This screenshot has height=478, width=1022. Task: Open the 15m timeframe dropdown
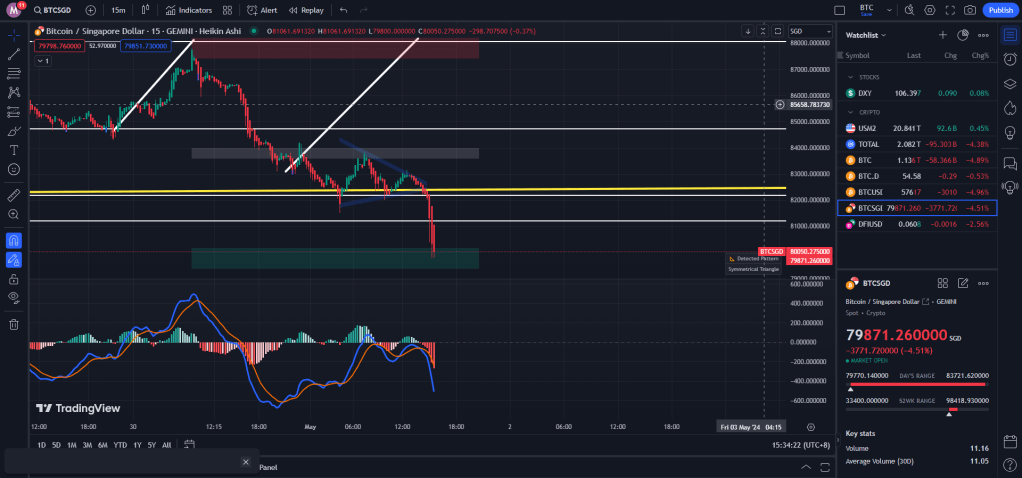(x=118, y=10)
